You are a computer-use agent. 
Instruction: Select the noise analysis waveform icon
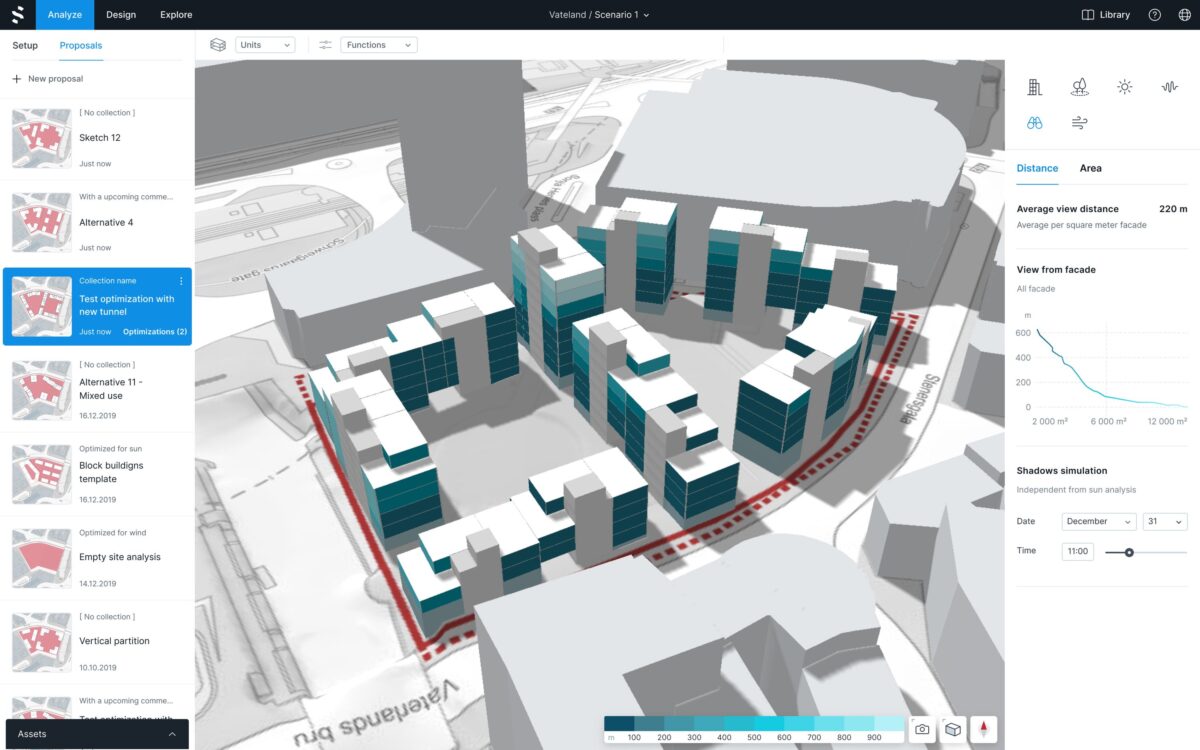(x=1170, y=87)
